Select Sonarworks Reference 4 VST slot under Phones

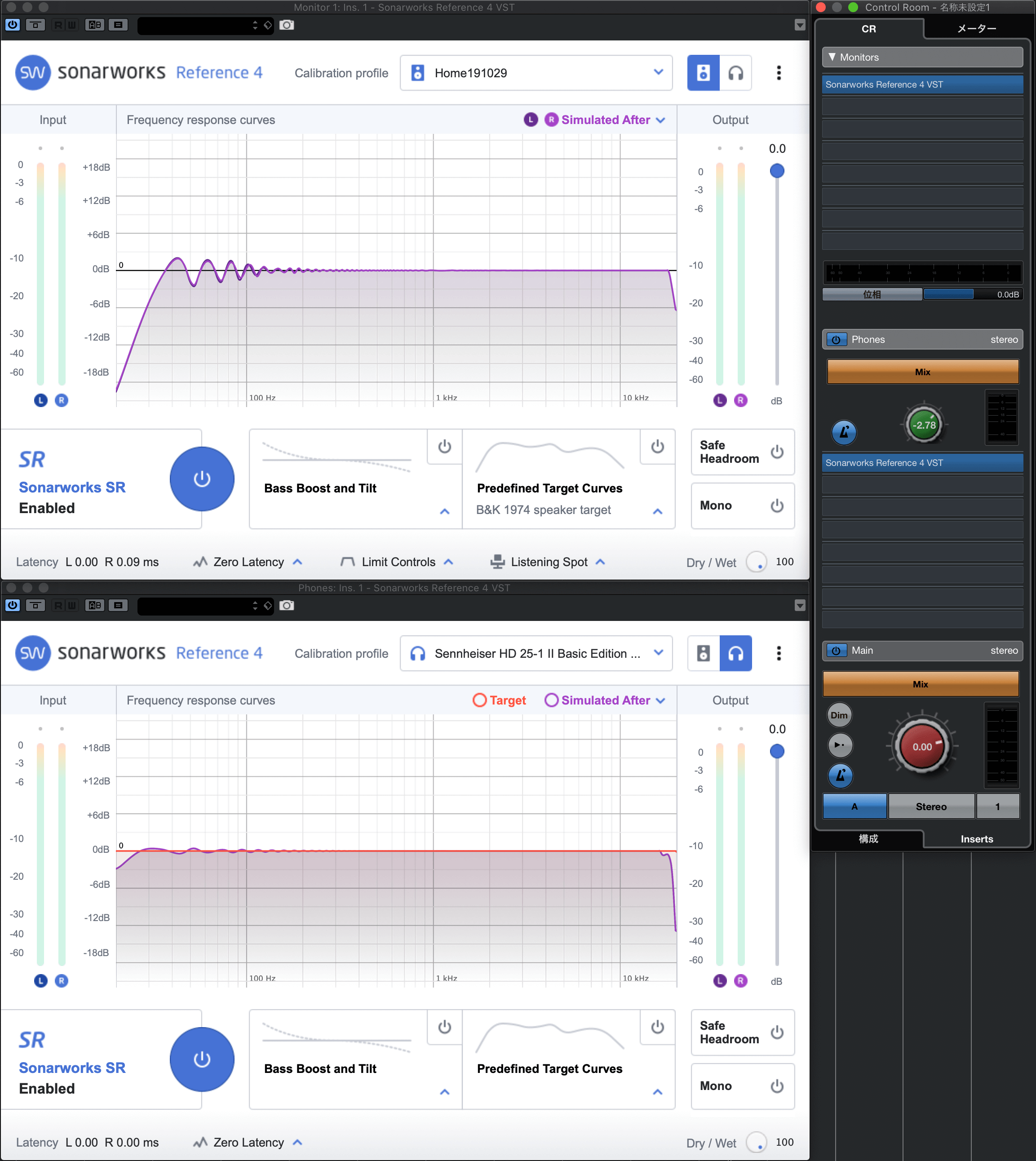922,463
